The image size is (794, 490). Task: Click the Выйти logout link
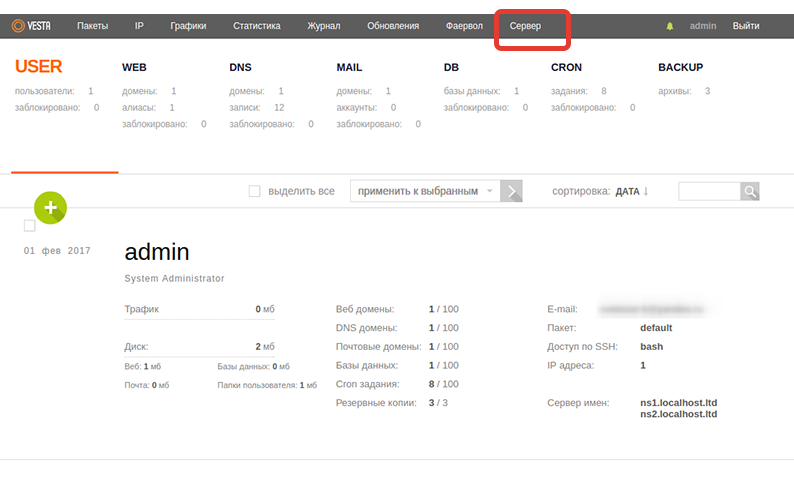pos(745,26)
